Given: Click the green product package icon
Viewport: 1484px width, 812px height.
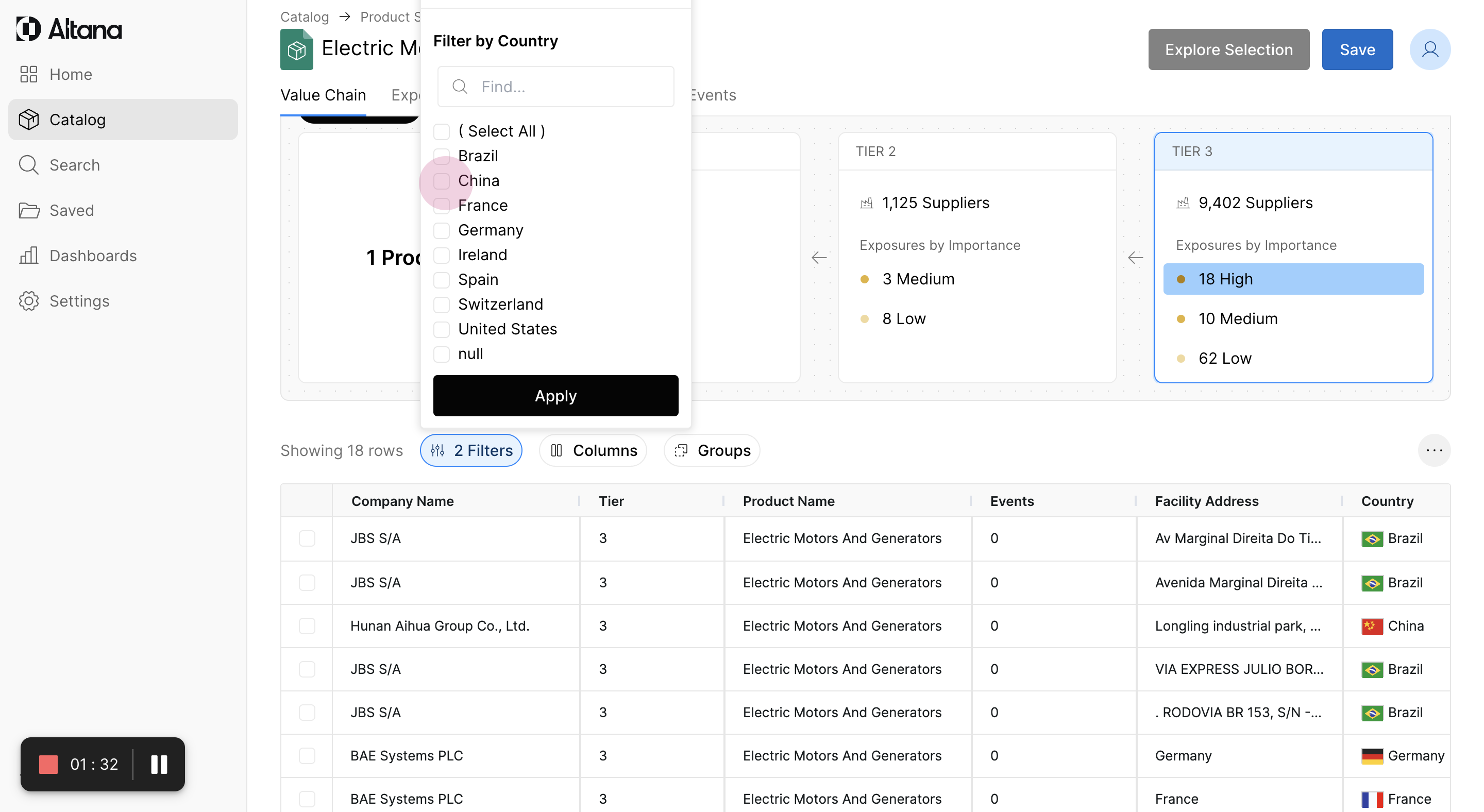Looking at the screenshot, I should coord(297,50).
